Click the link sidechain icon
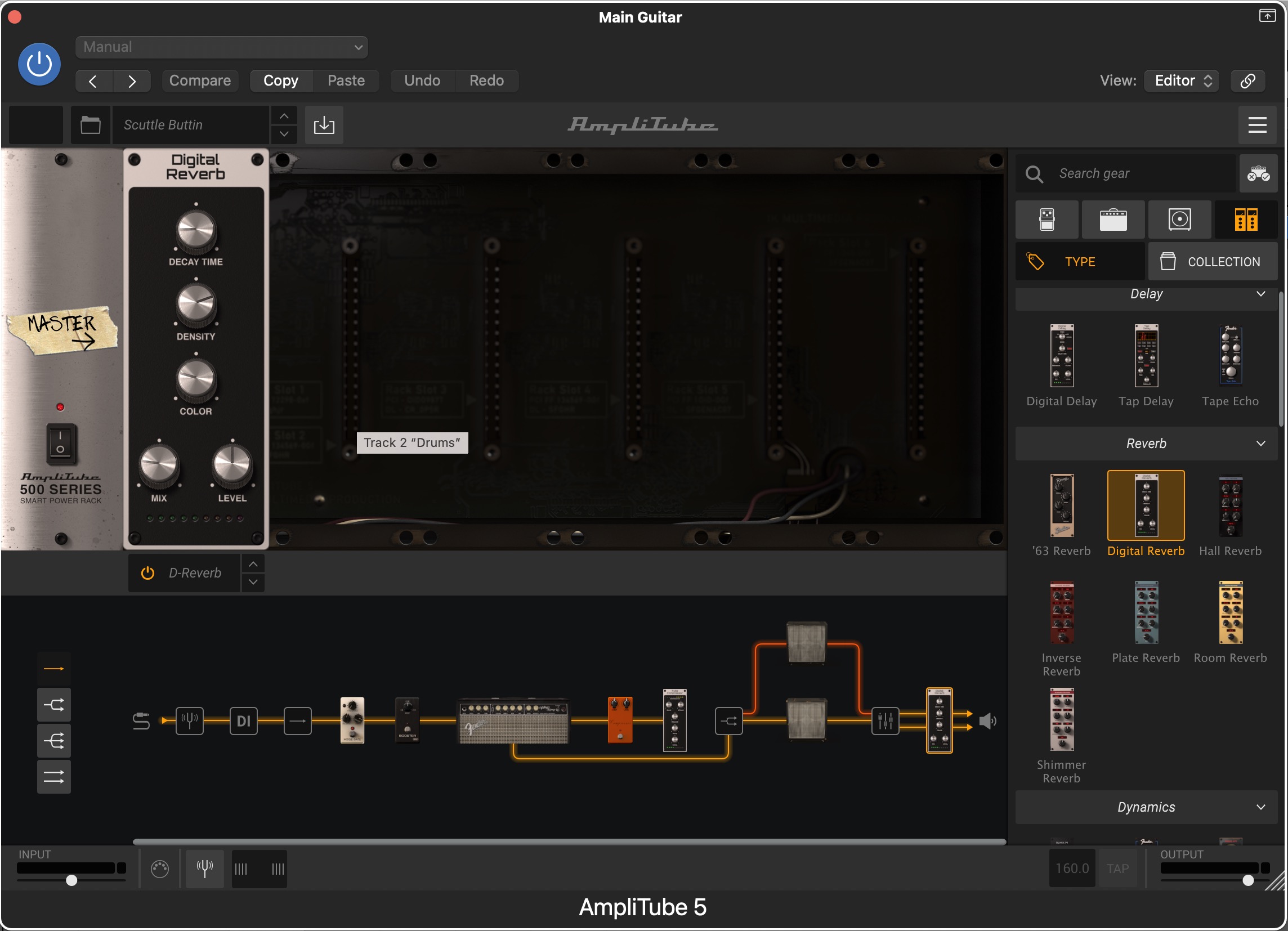 coord(1247,80)
